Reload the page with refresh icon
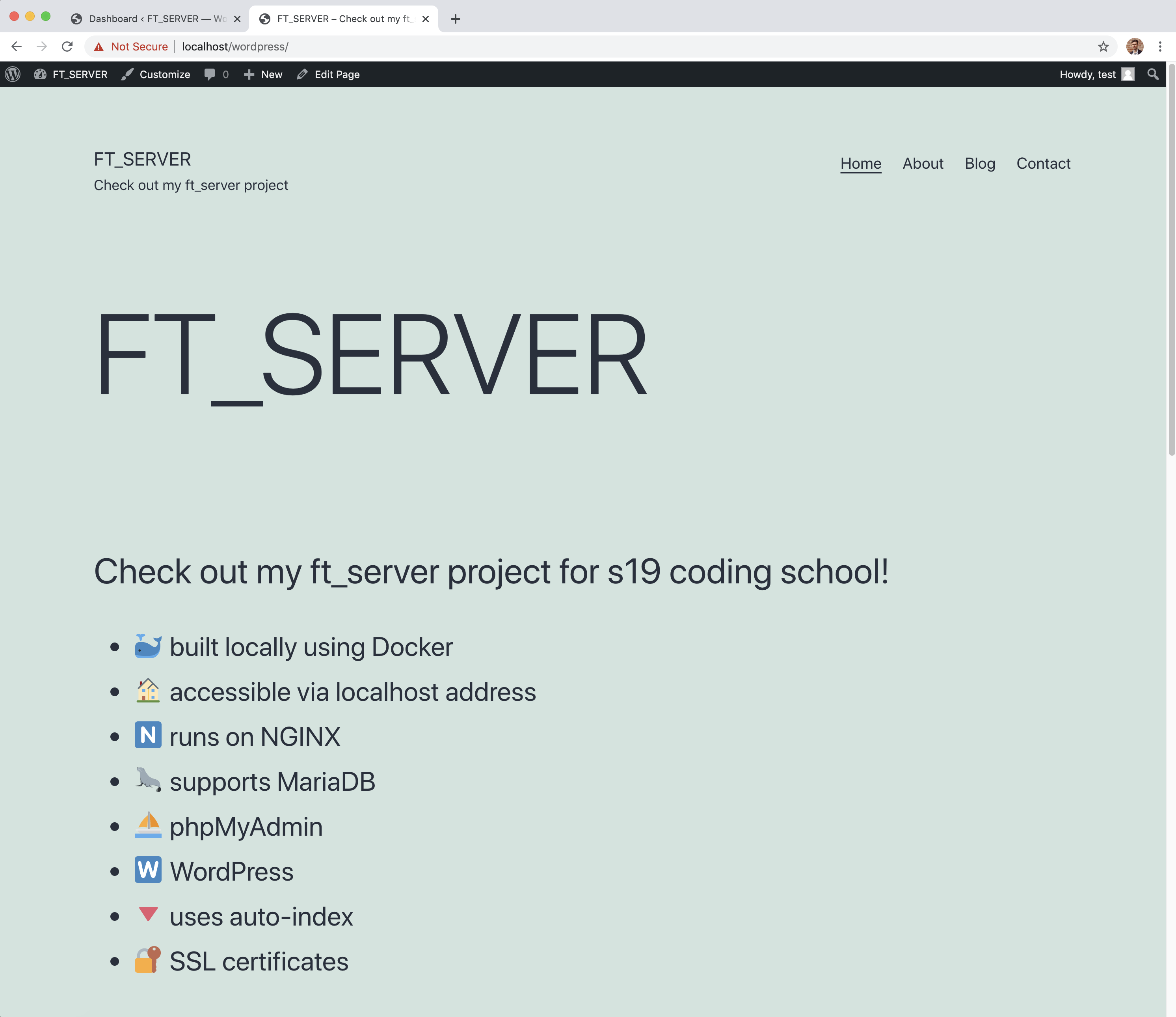The image size is (1176, 1017). pos(67,47)
